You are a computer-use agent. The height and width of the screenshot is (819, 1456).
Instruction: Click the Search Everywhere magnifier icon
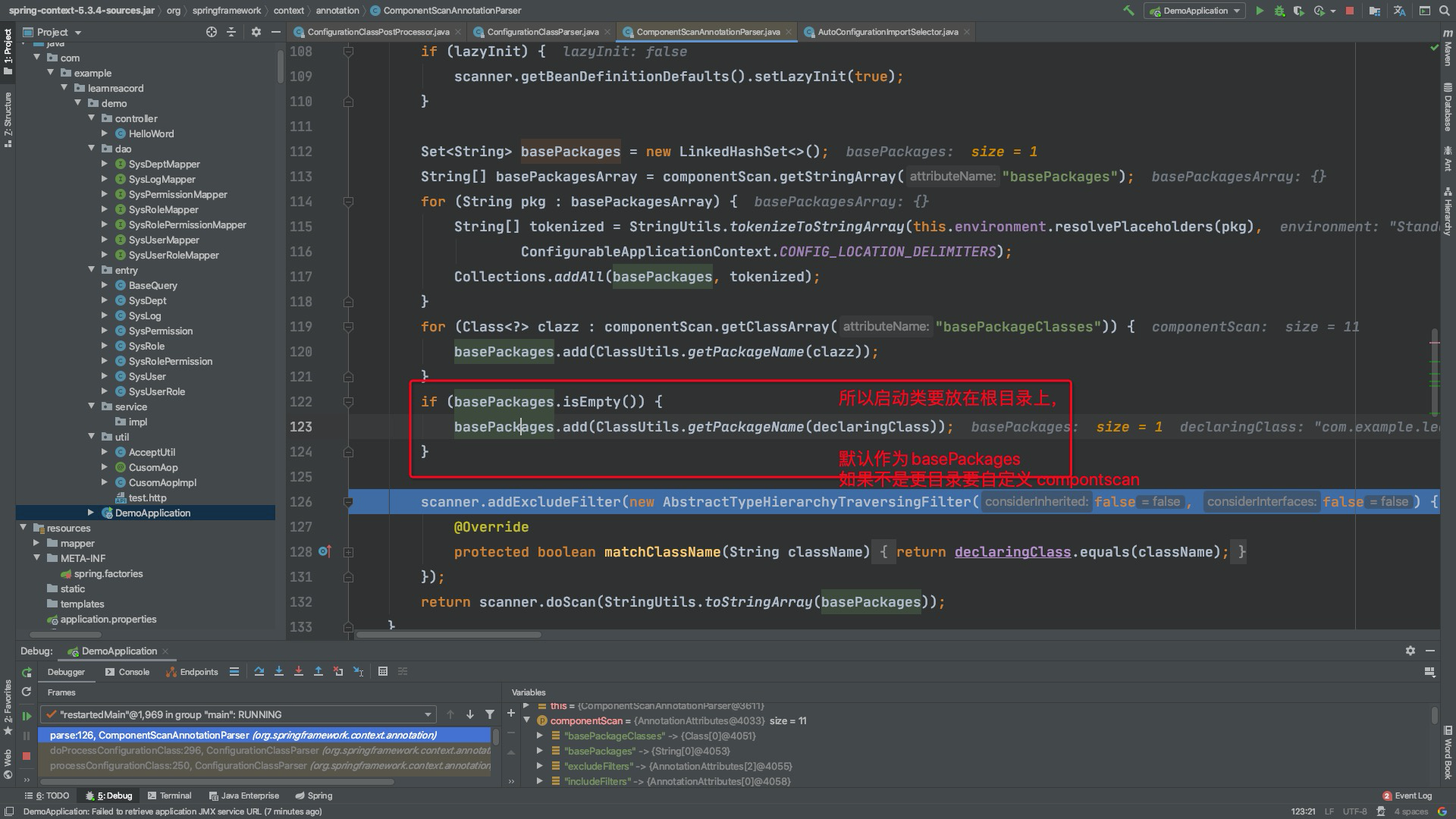tap(1445, 11)
